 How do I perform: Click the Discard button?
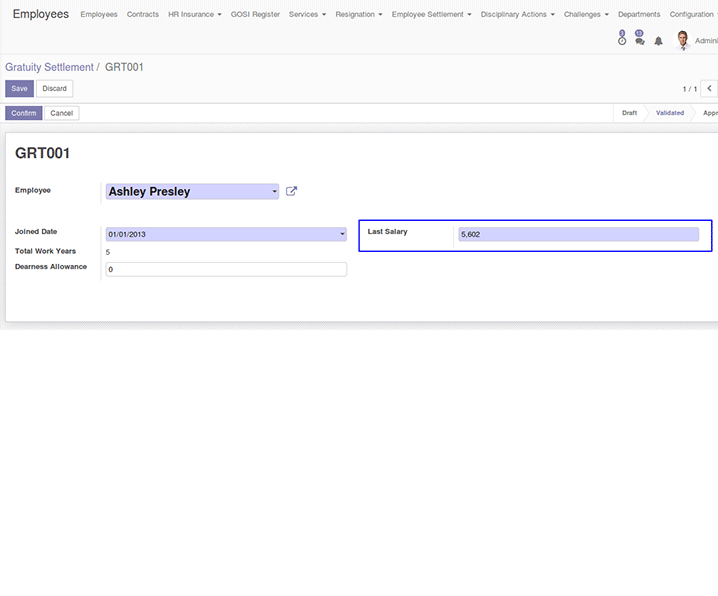point(54,89)
